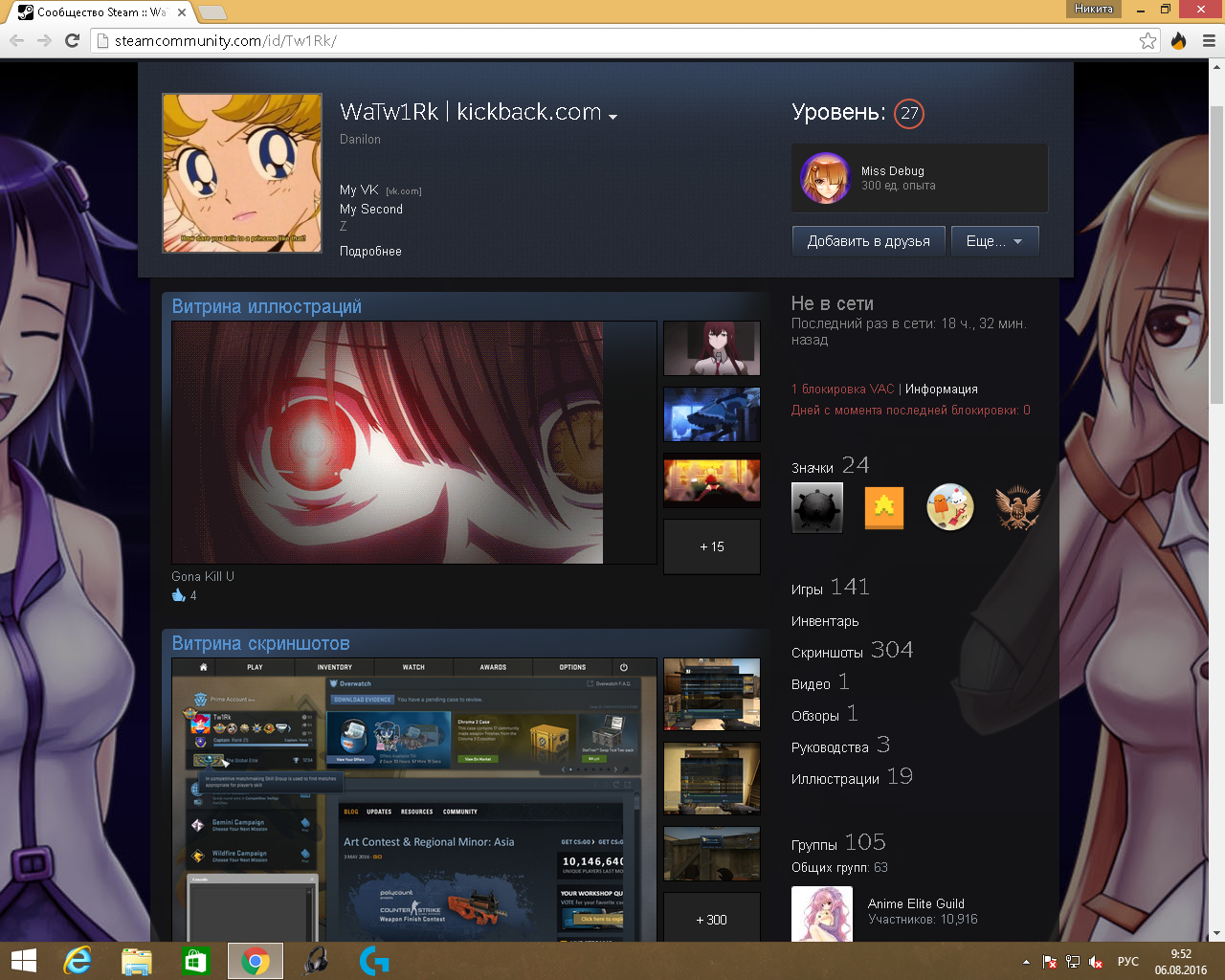The image size is (1225, 980).
Task: Open the Игры games list link
Action: click(807, 590)
